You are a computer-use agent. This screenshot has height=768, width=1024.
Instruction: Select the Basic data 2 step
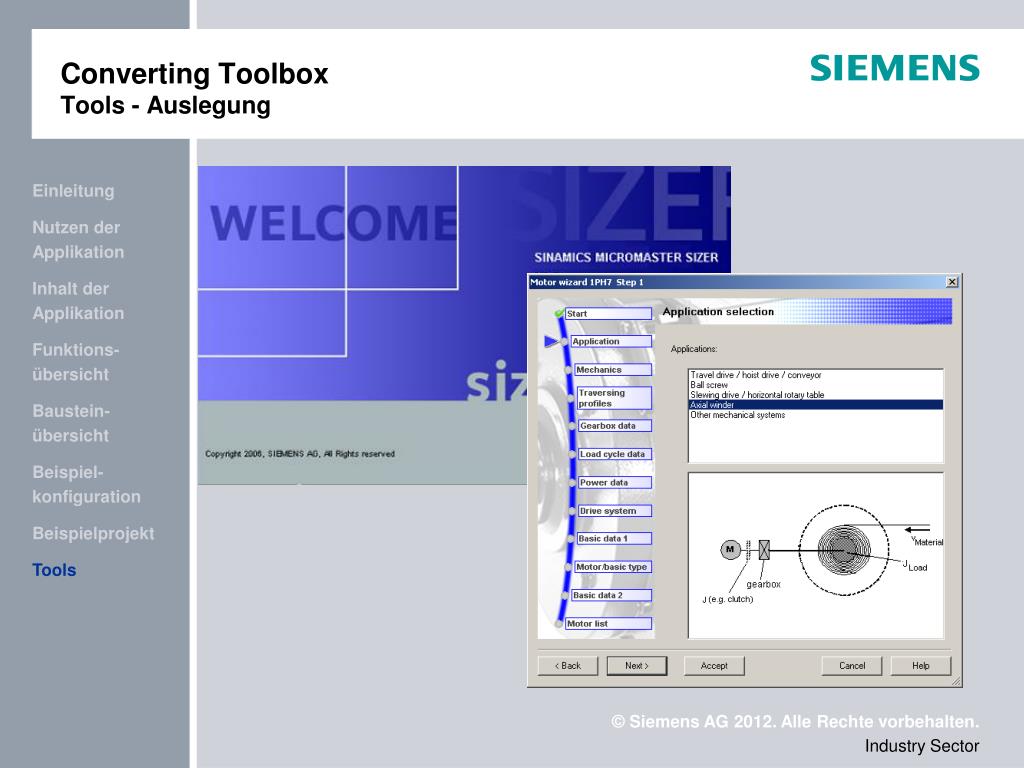[611, 595]
